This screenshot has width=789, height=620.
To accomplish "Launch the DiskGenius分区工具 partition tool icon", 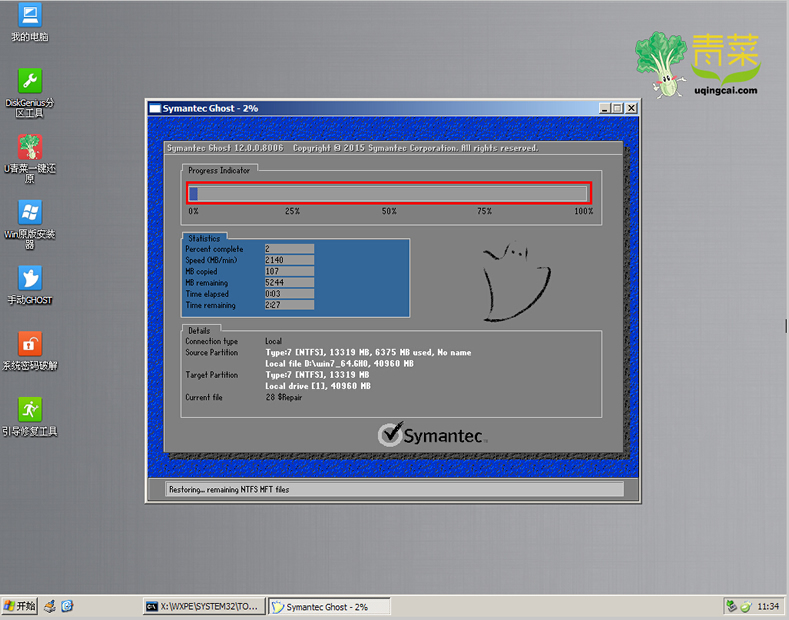I will [29, 82].
